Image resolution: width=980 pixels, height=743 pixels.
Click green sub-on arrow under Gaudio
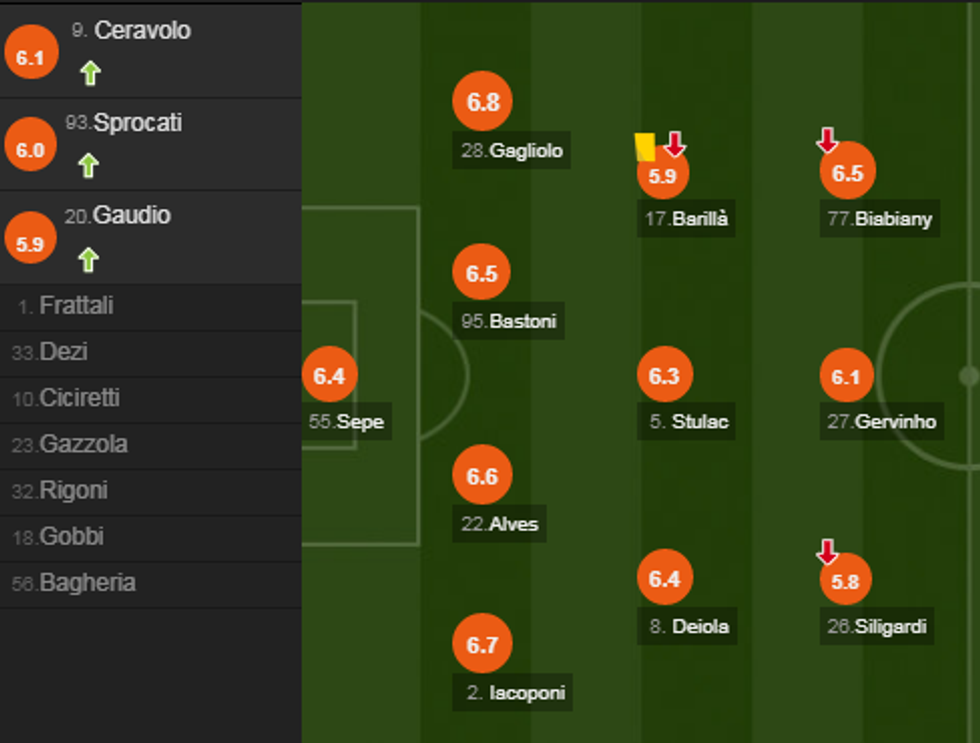coord(89,260)
